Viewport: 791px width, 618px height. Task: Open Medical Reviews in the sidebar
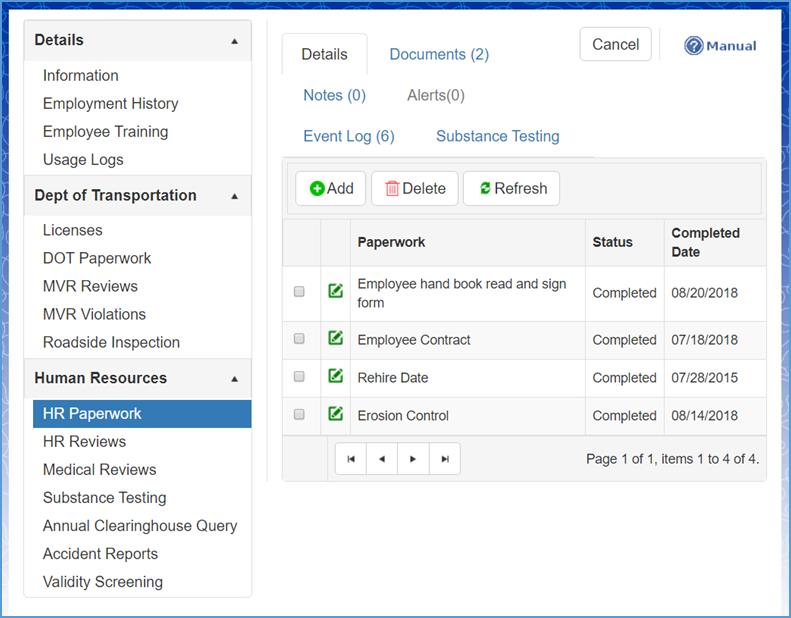(99, 469)
